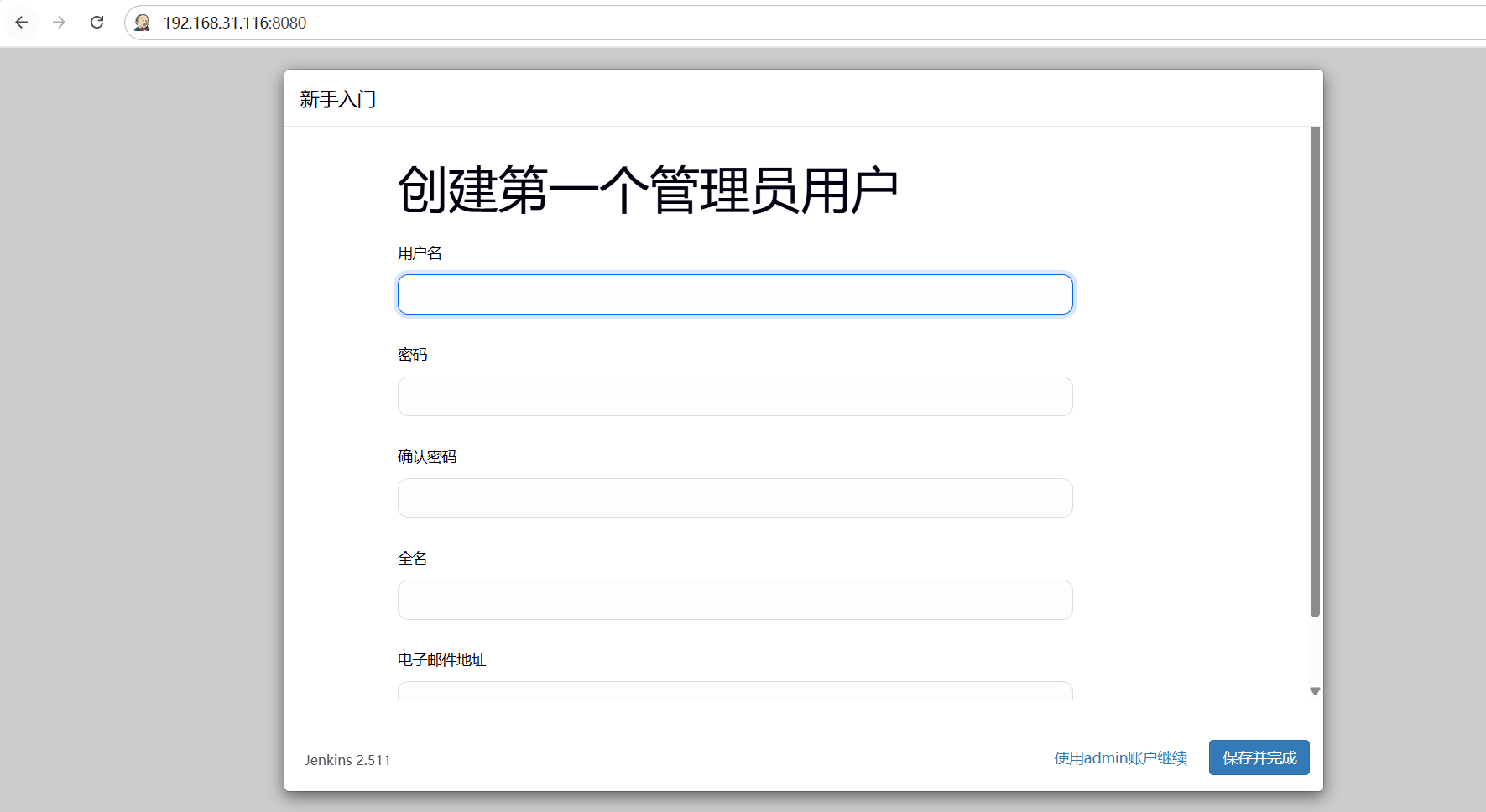Screen dimensions: 1486x812
Task: Click the 使用admin账户继续 link
Action: pos(1121,758)
